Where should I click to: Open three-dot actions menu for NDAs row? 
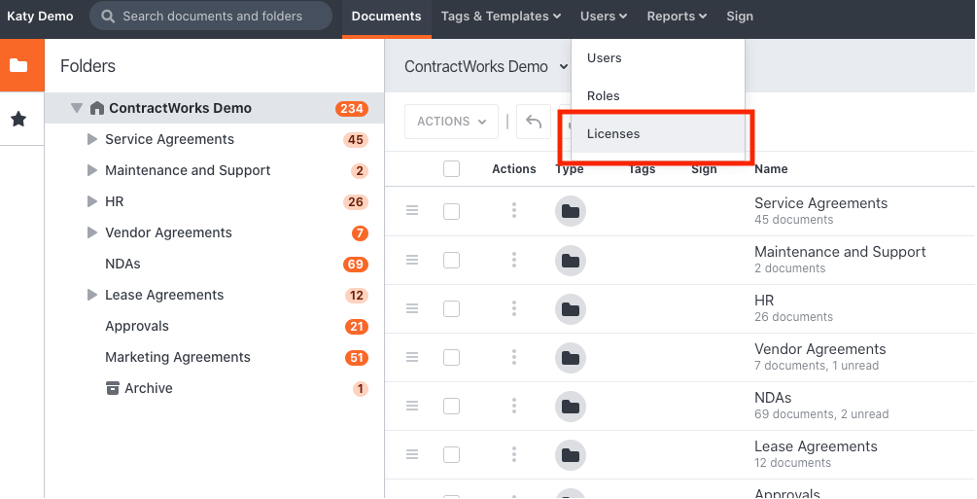point(514,406)
